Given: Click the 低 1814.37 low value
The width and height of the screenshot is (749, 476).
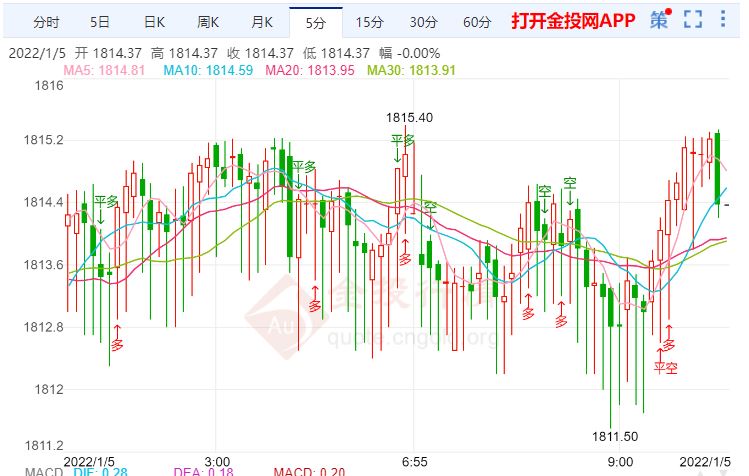Looking at the screenshot, I should [336, 53].
